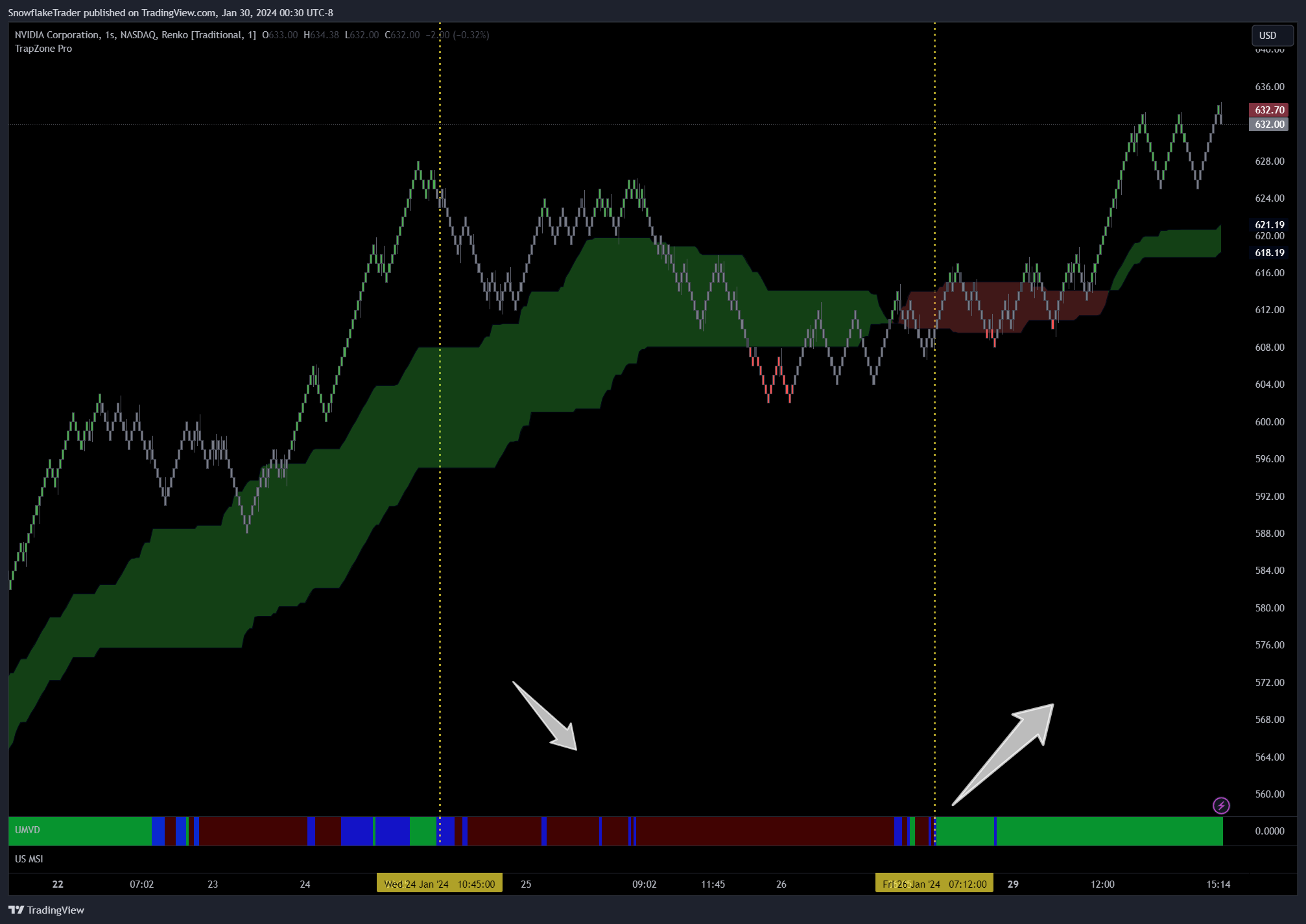Select the TrapZone Pro indicator label

click(43, 49)
